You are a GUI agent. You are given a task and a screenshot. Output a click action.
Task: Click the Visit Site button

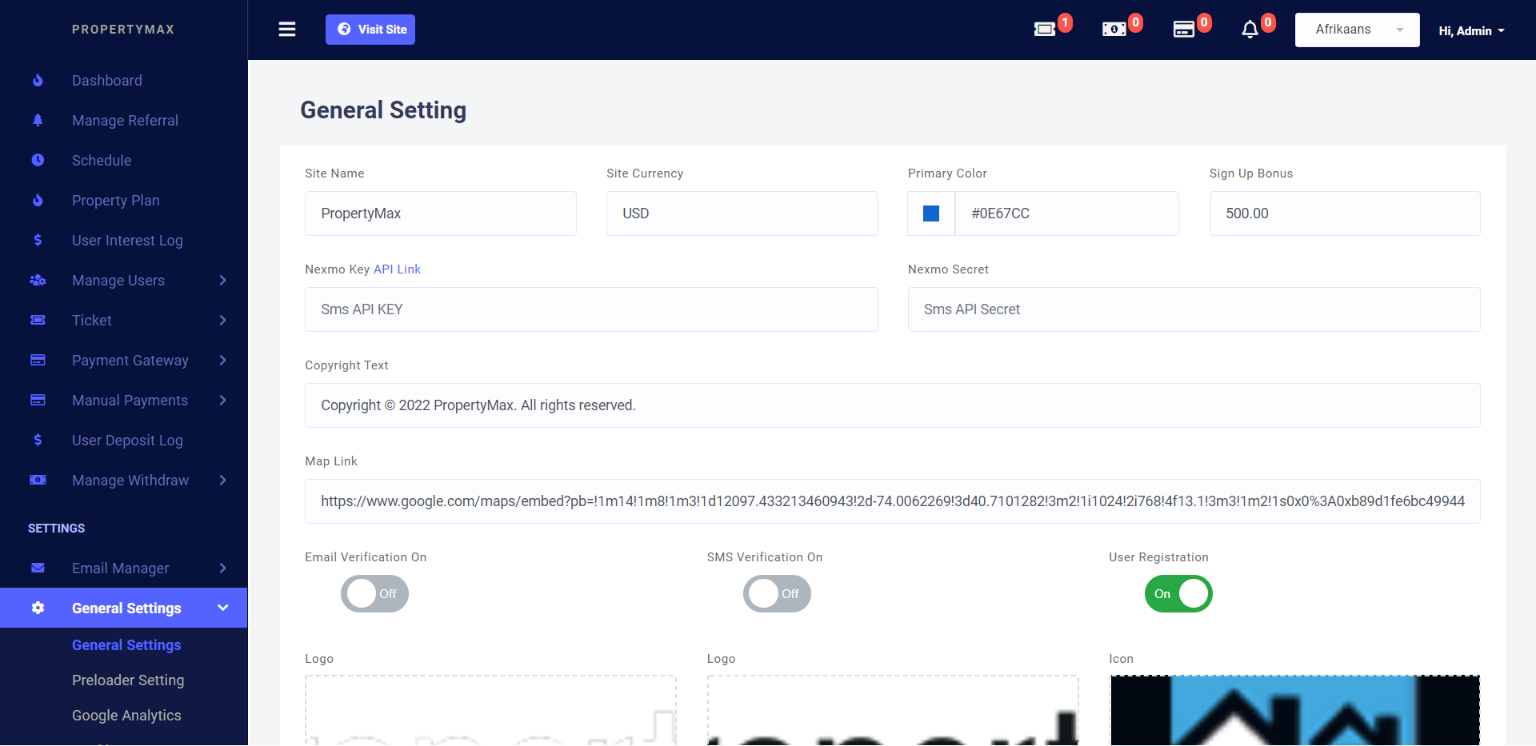(x=370, y=30)
